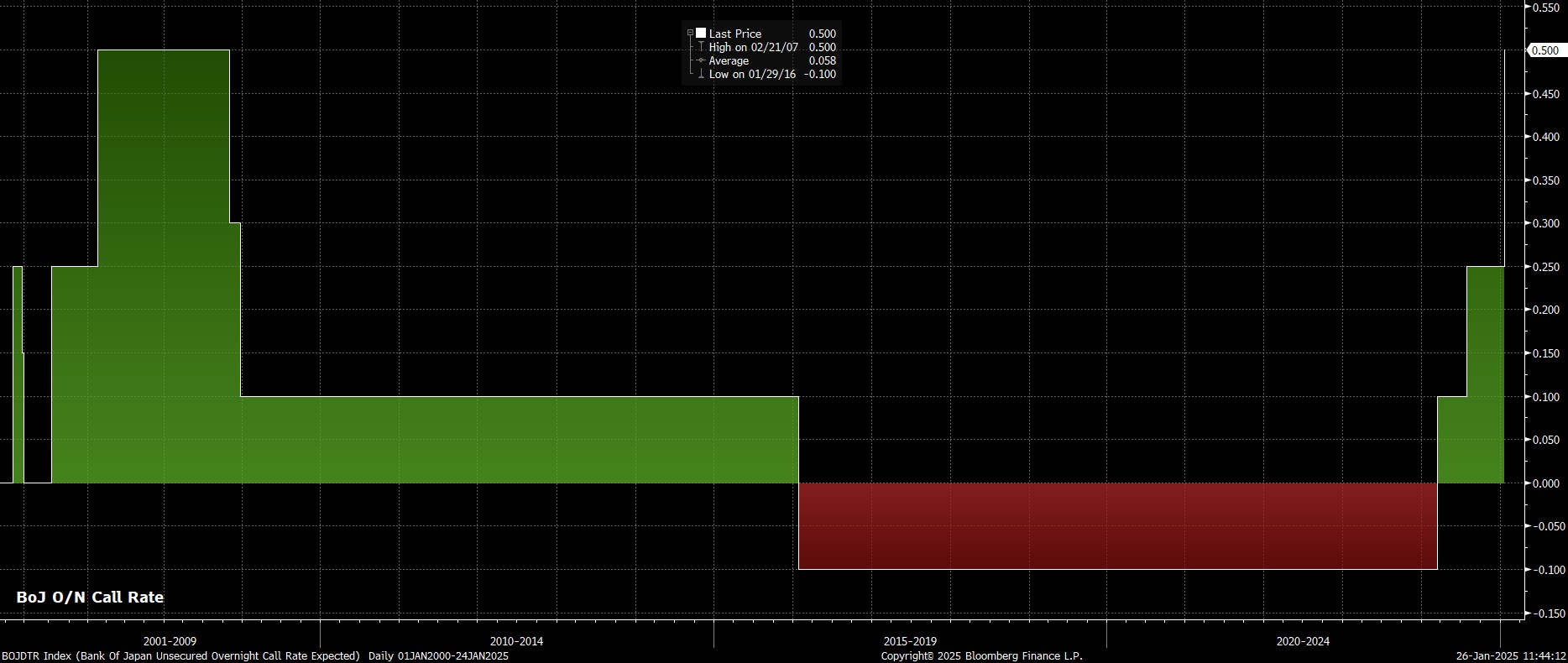The width and height of the screenshot is (1568, 663).
Task: Click the Average value 0.058
Action: [x=822, y=60]
